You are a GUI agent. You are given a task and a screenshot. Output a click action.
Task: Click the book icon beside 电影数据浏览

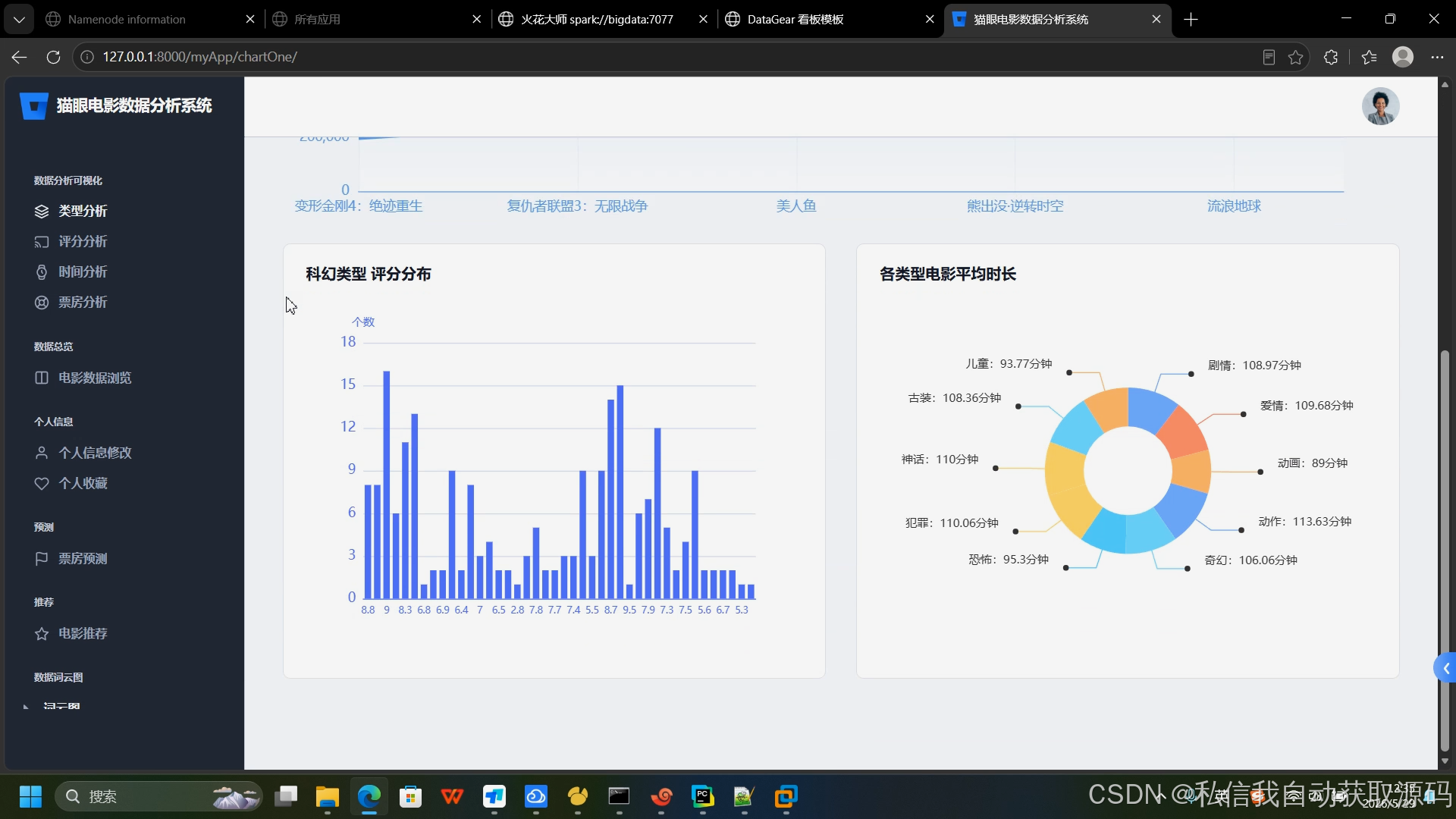tap(42, 378)
